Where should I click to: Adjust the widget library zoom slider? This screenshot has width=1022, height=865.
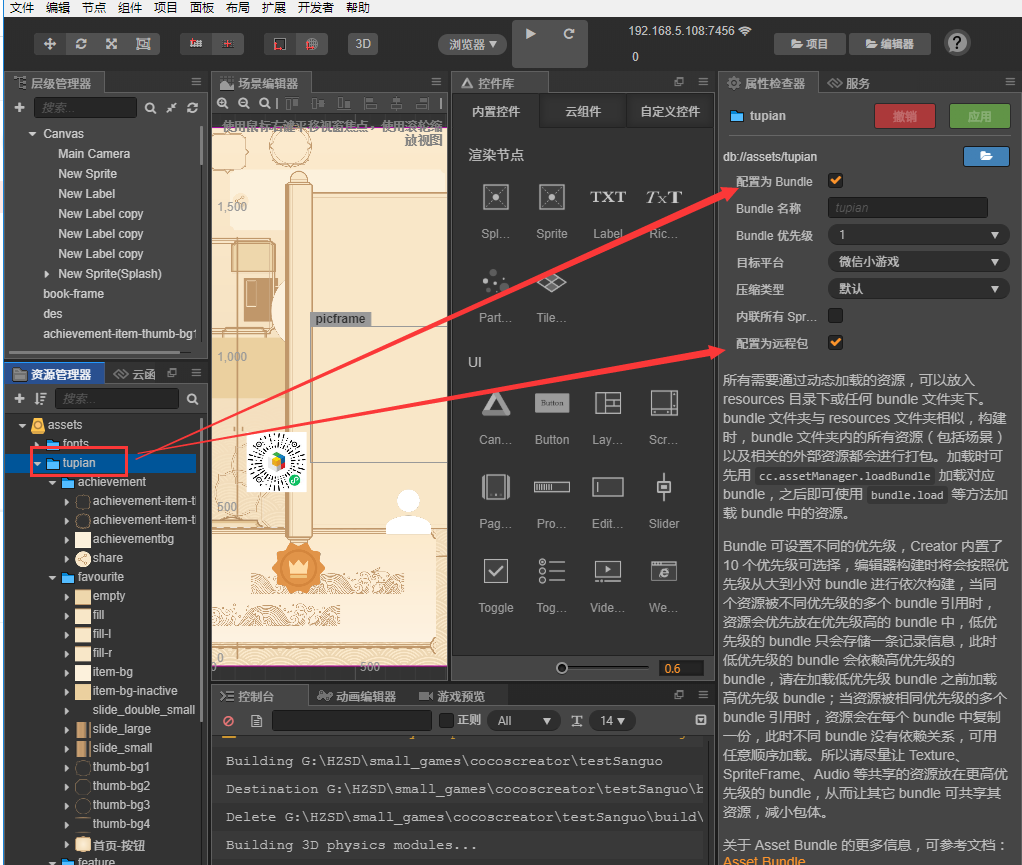pos(562,667)
